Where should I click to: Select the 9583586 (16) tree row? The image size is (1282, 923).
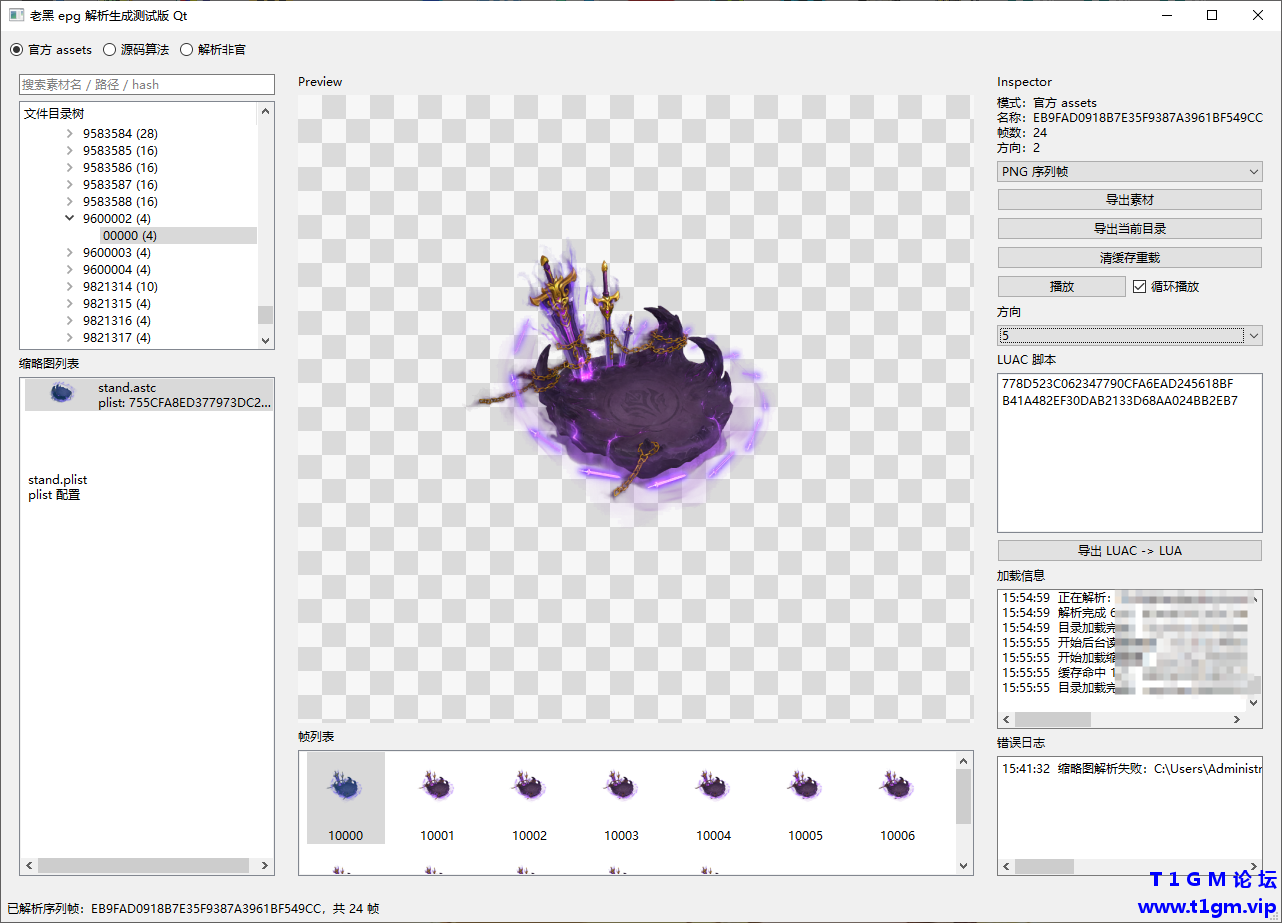pyautogui.click(x=120, y=168)
